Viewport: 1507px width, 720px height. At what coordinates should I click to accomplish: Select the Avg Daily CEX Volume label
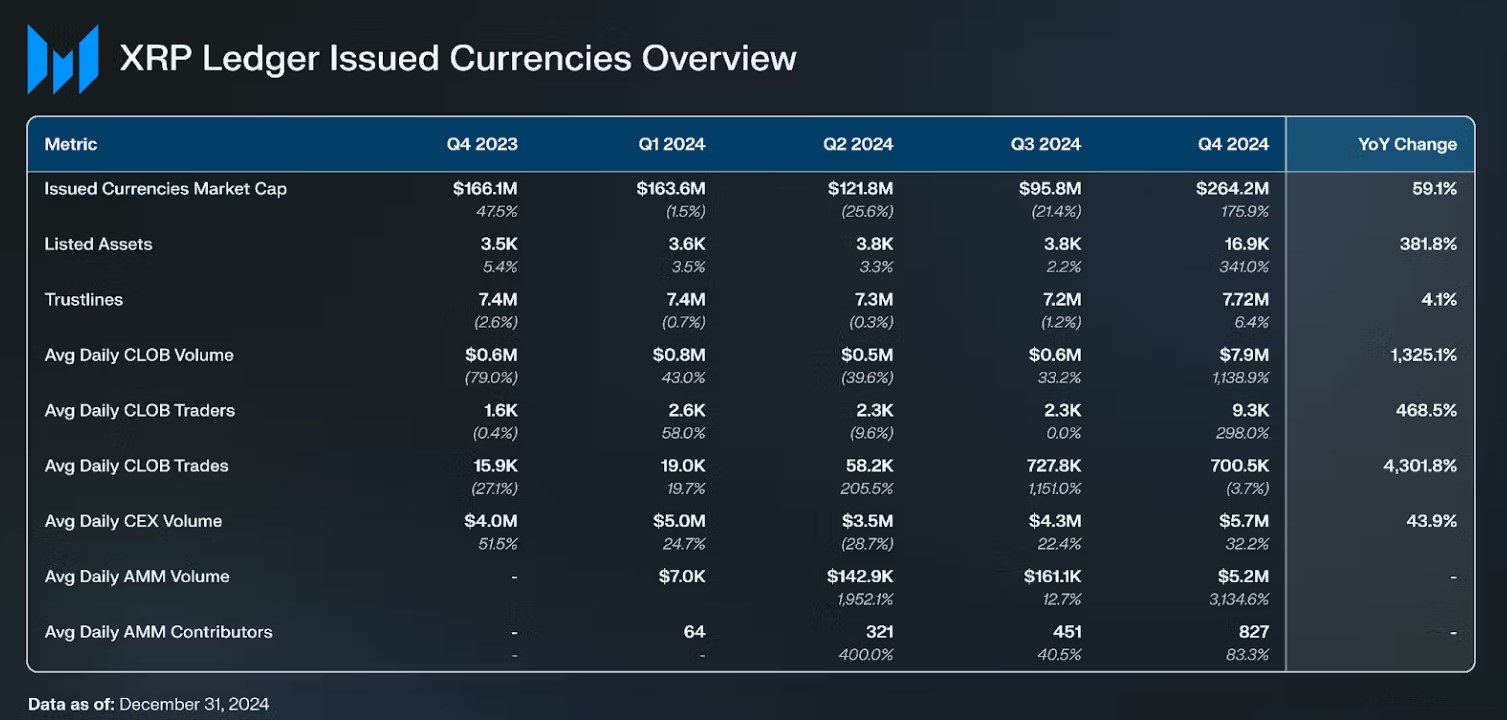point(133,521)
